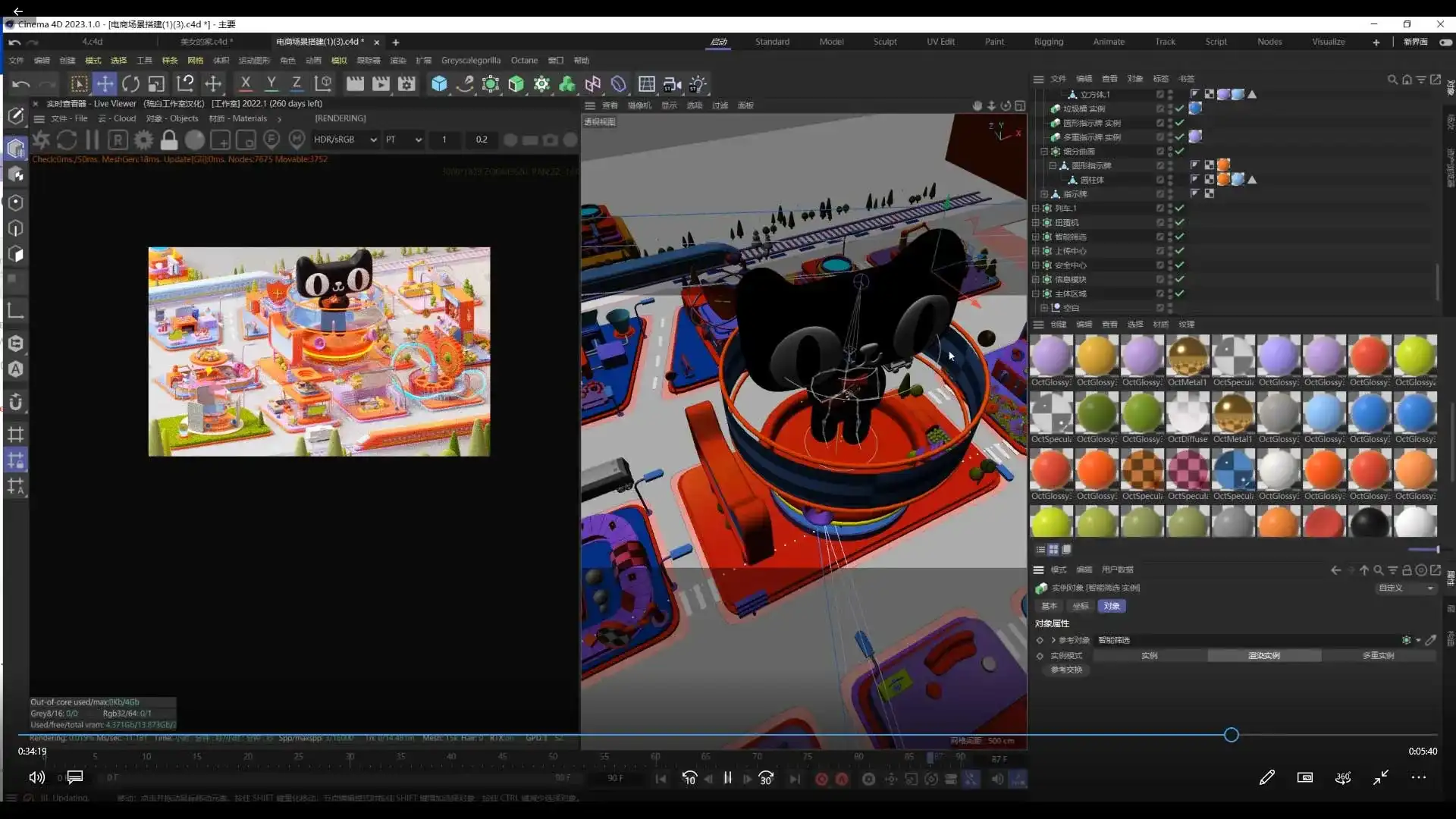Click the 渲染实例 instance mode button
Screen dimensions: 1456x819
[x=1263, y=655]
